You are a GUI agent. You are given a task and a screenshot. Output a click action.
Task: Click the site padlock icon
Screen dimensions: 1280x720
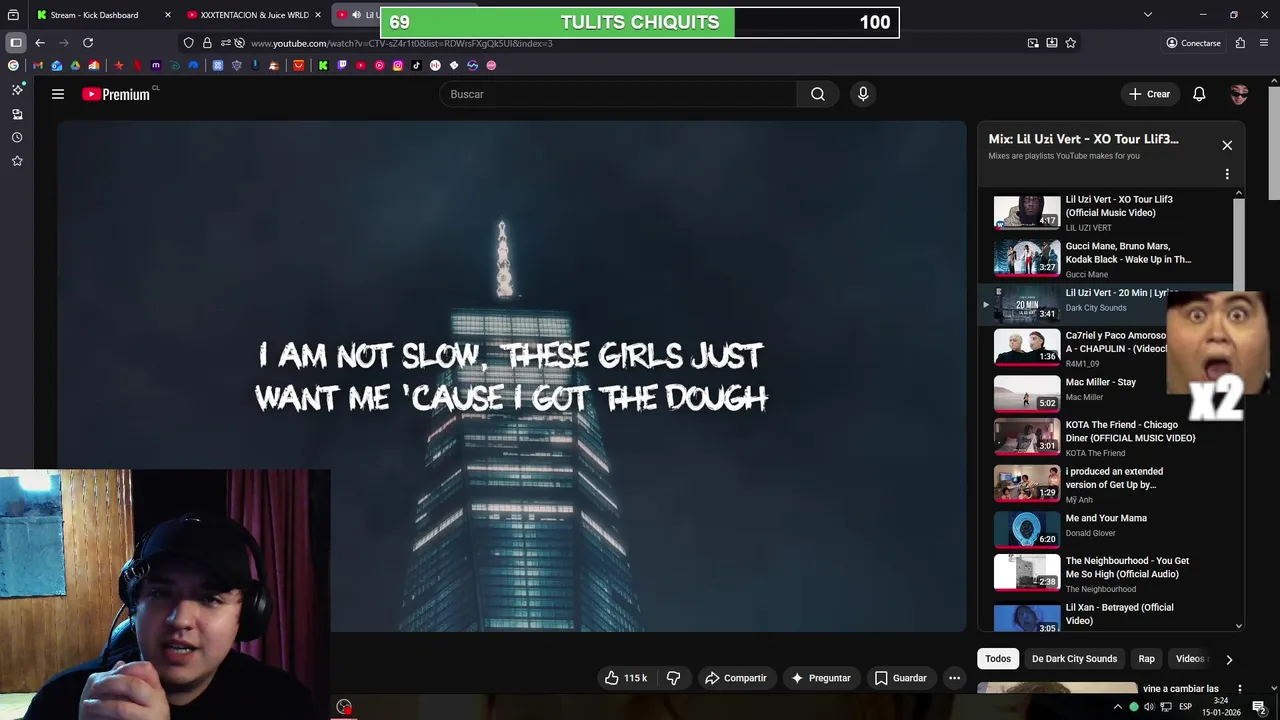(207, 43)
